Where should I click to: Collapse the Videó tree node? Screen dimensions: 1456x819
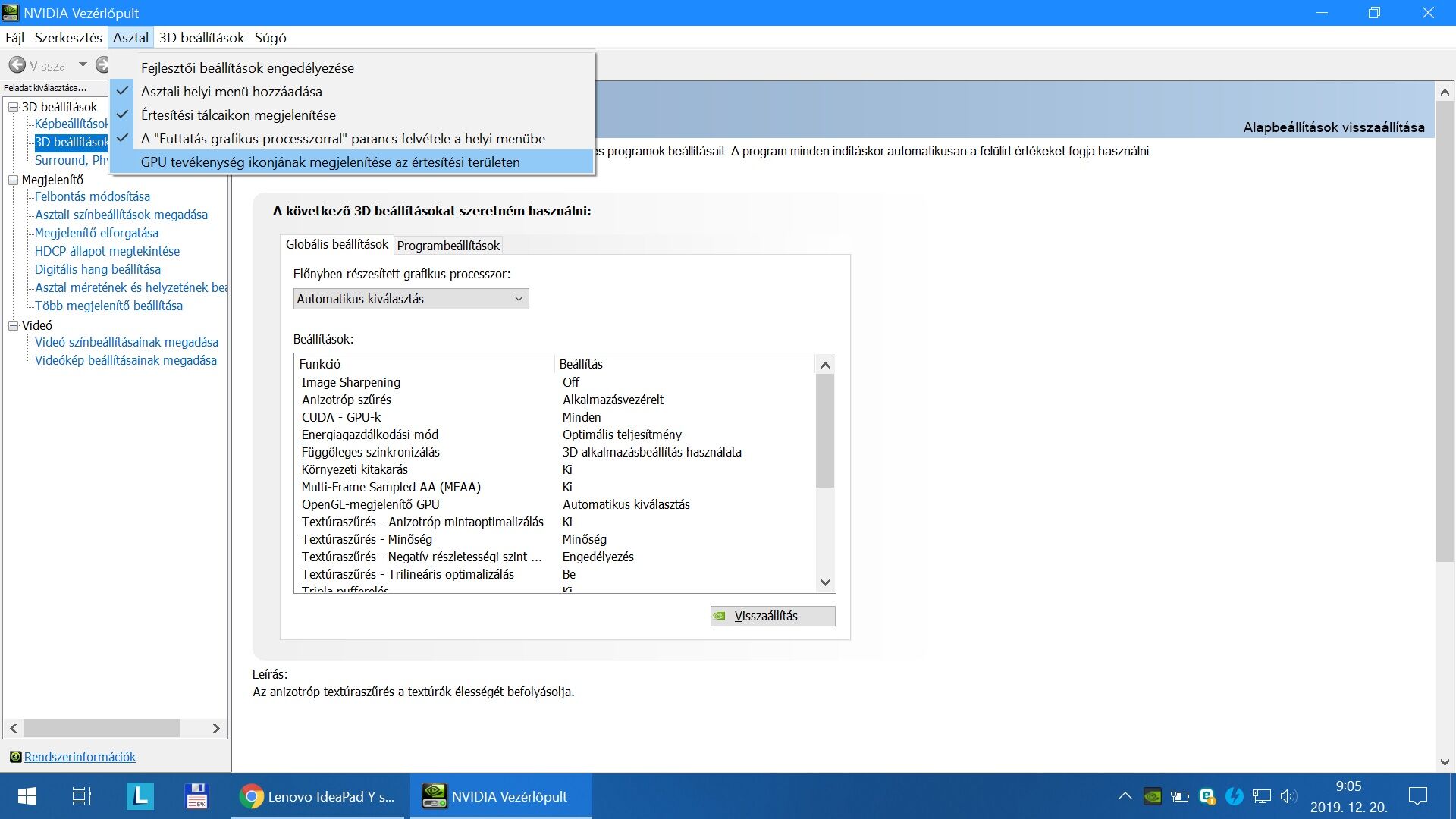[x=13, y=325]
